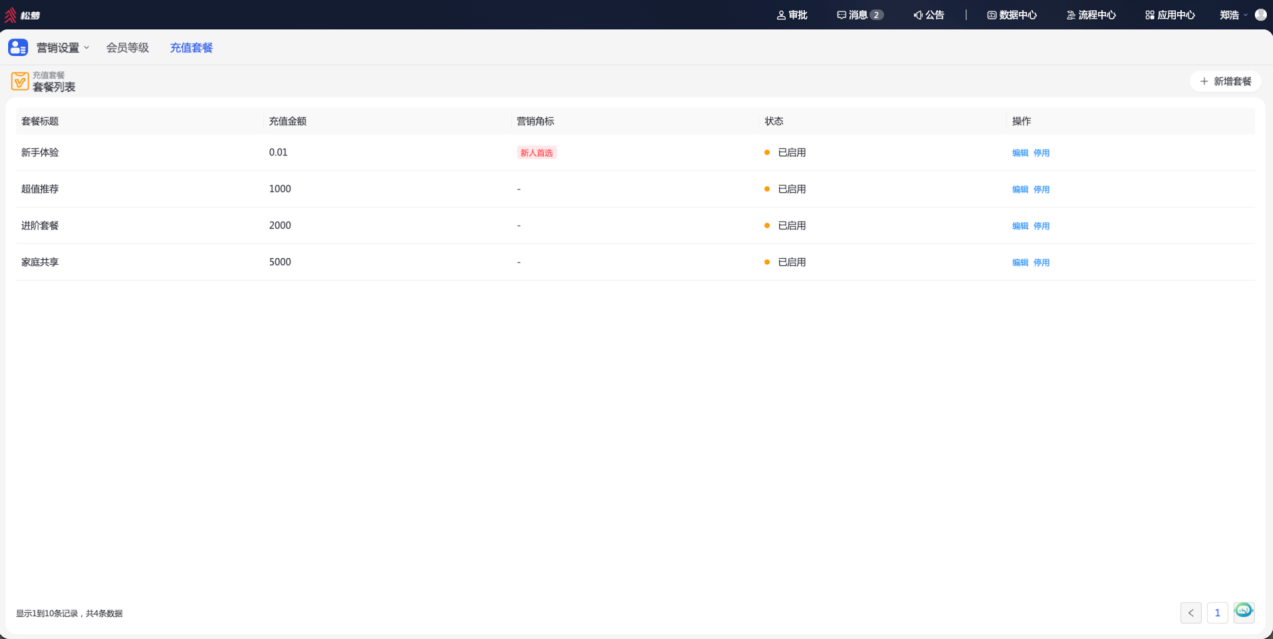Image resolution: width=1273 pixels, height=639 pixels.
Task: Select the 充值套餐 tab
Action: (191, 47)
